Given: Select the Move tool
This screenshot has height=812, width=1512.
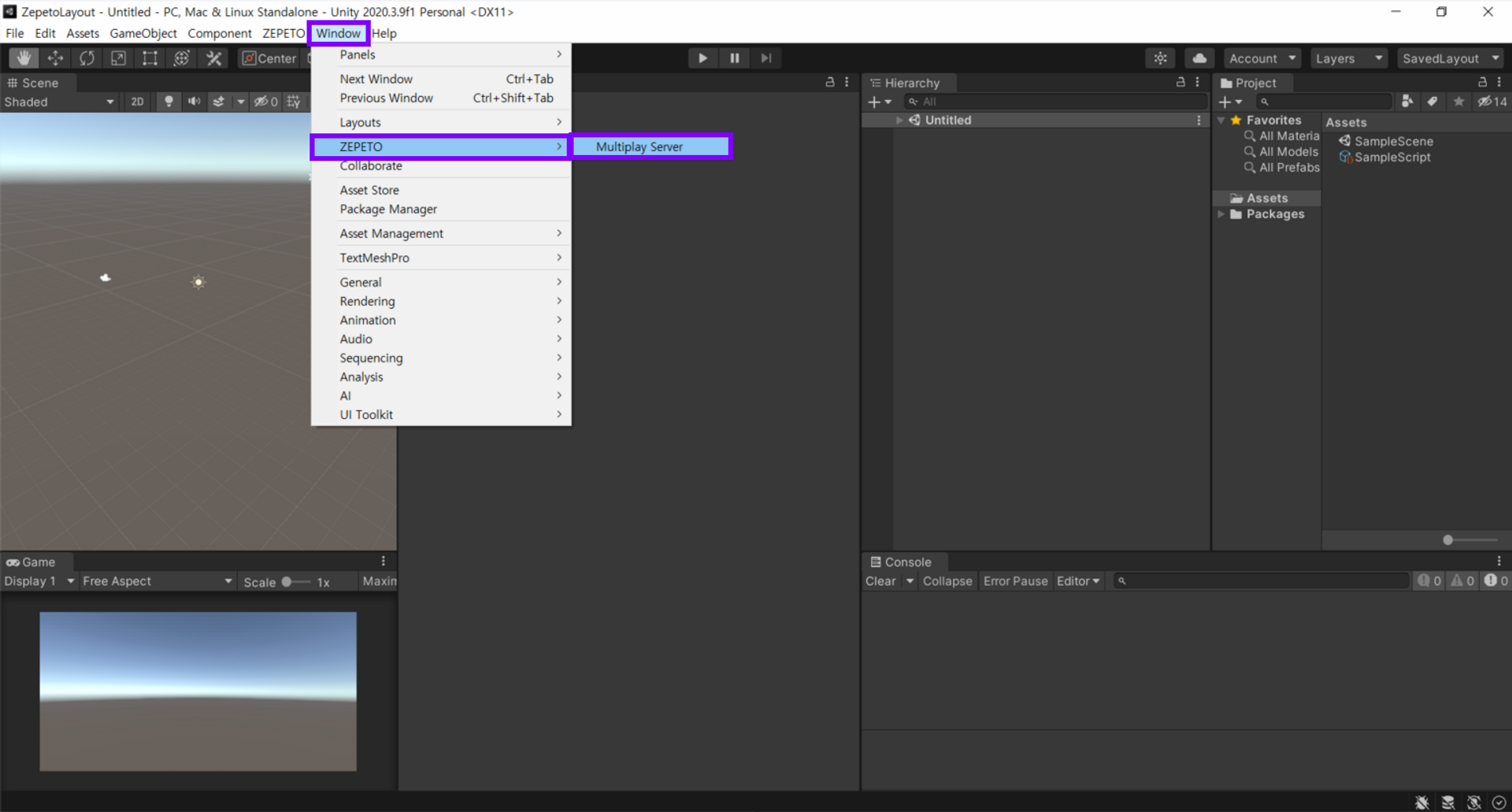Looking at the screenshot, I should tap(55, 58).
